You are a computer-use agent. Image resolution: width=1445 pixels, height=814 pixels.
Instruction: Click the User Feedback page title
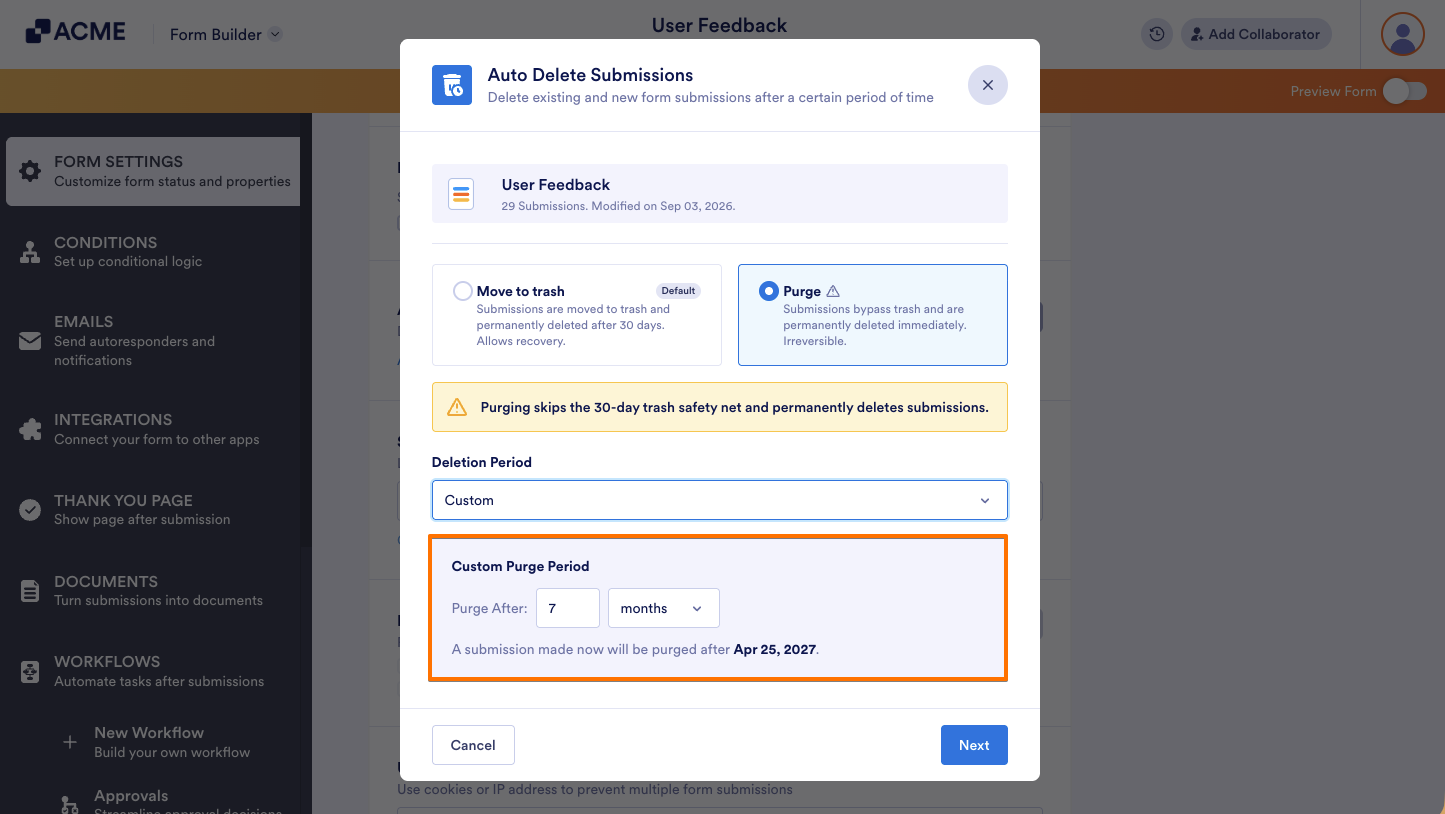click(720, 25)
